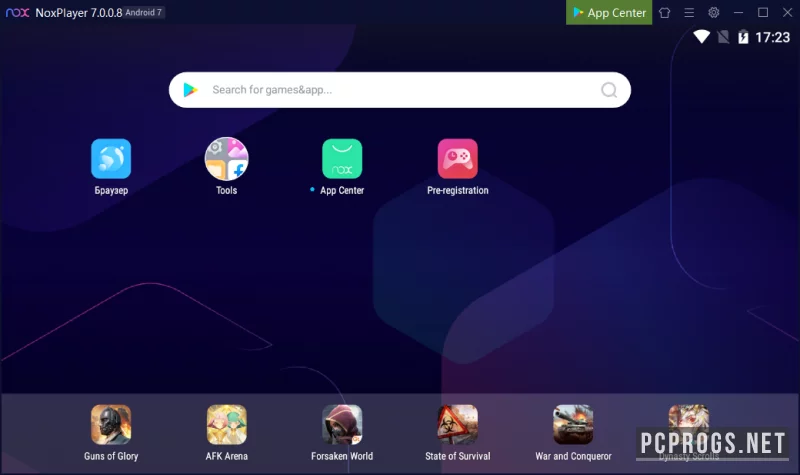The height and width of the screenshot is (475, 800).
Task: Close the NoxPlayer window
Action: point(787,12)
